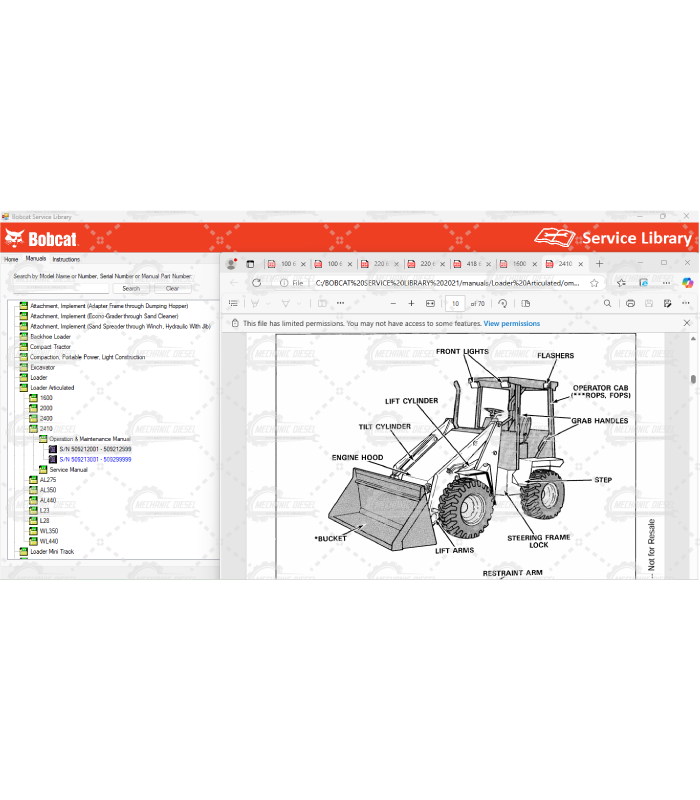
Task: Click the Search button
Action: coord(131,288)
